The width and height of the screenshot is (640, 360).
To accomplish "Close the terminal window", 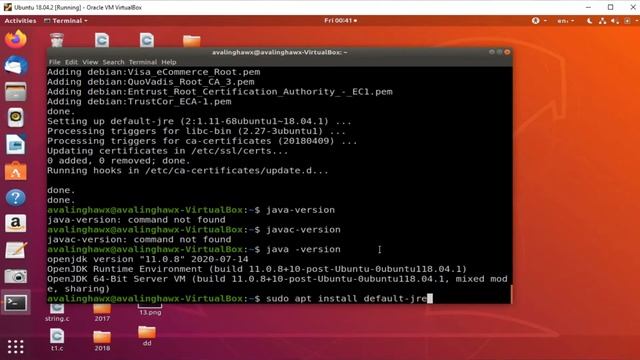I will [x=507, y=52].
